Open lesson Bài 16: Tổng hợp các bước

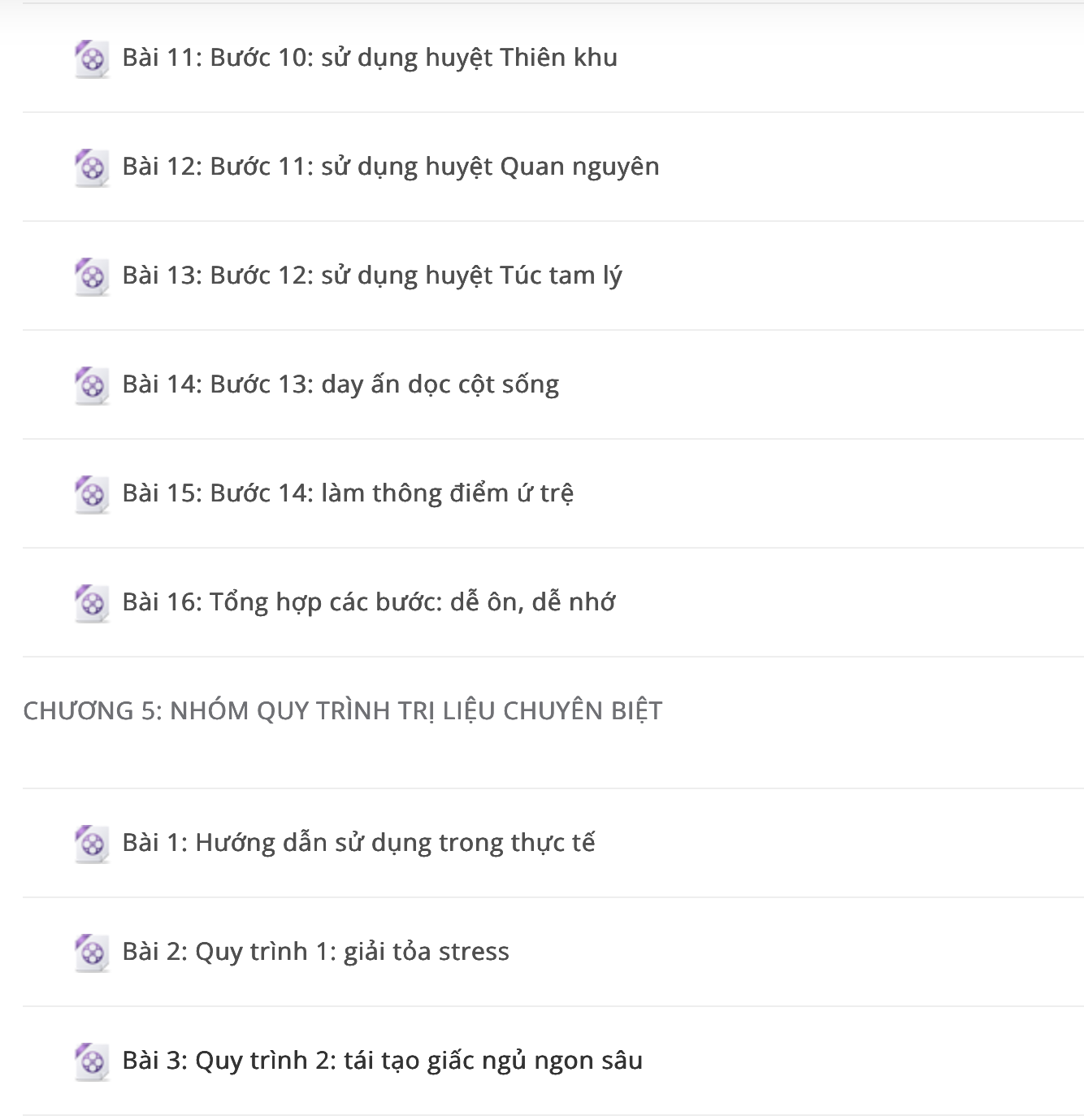pos(368,603)
